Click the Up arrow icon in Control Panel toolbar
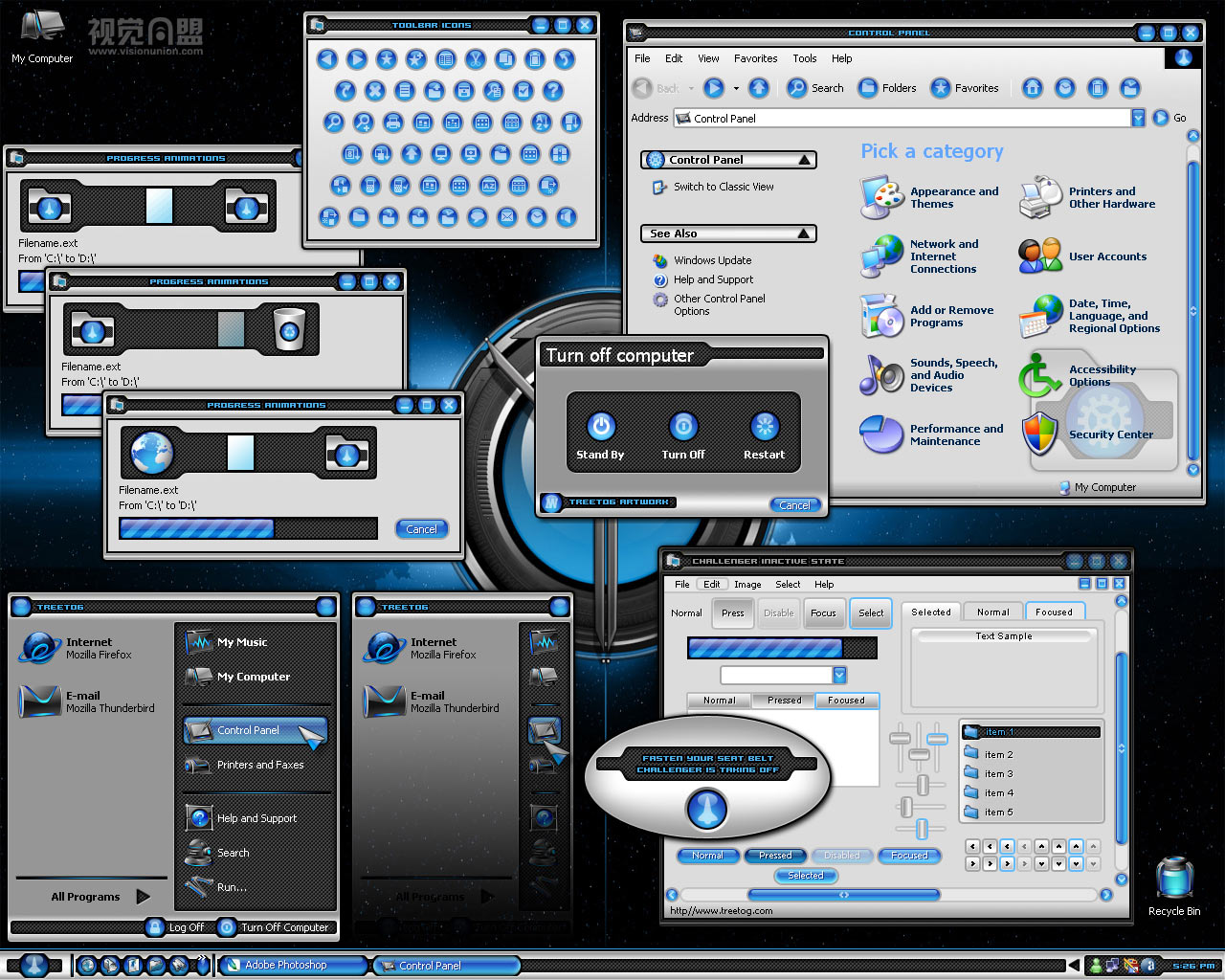The height and width of the screenshot is (980, 1225). 759,88
